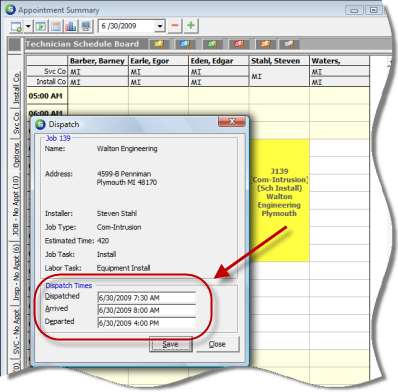The width and height of the screenshot is (398, 392).
Task: Click the new appointment icon in toolbar
Action: click(16, 26)
